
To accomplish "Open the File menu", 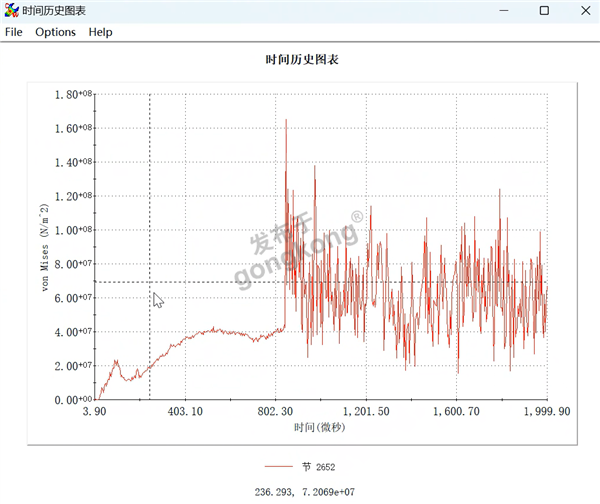I will pyautogui.click(x=13, y=32).
